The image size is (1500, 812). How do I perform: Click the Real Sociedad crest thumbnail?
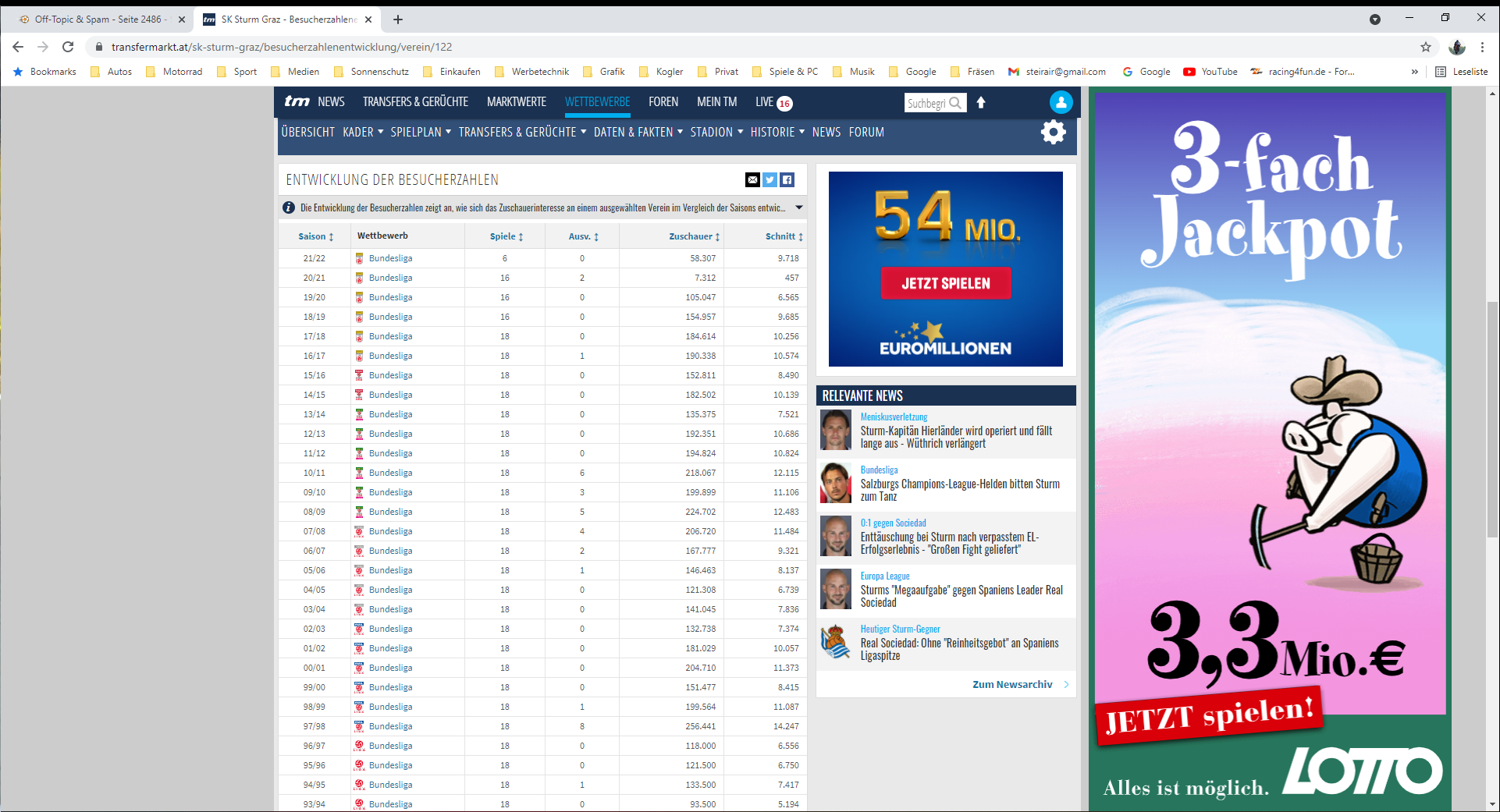(x=836, y=642)
